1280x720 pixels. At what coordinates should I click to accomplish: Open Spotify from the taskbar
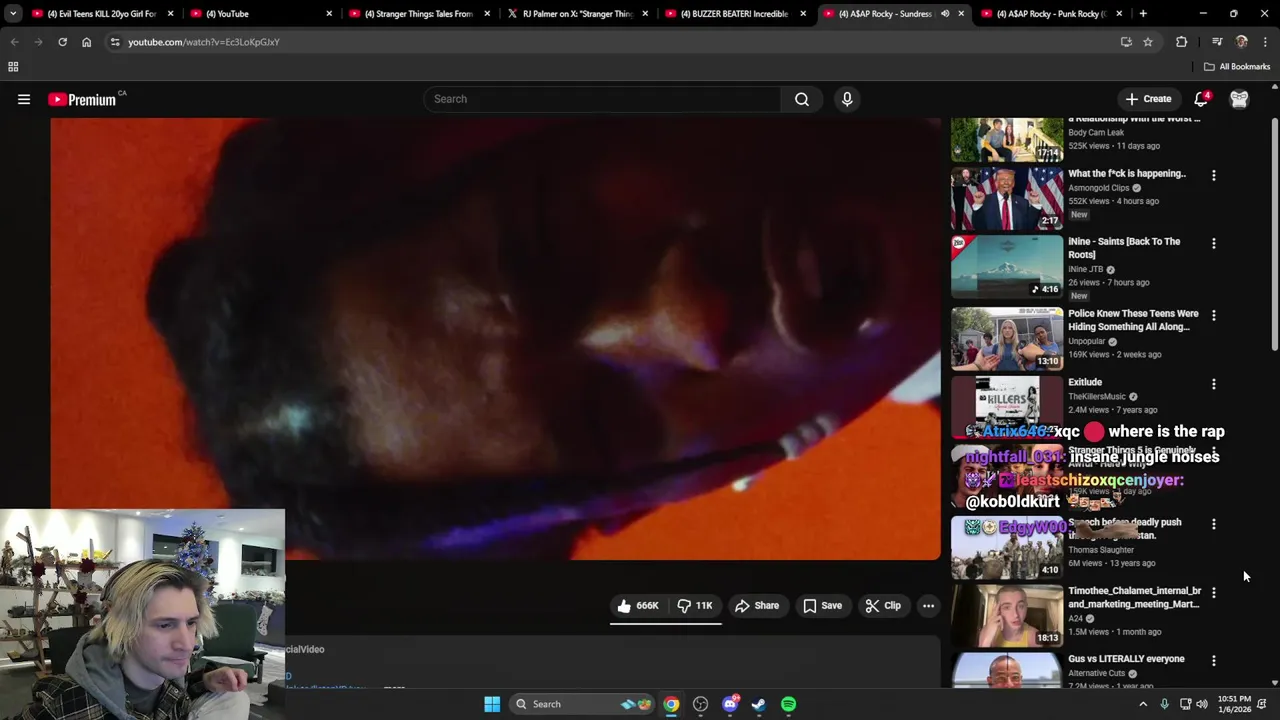[x=788, y=704]
